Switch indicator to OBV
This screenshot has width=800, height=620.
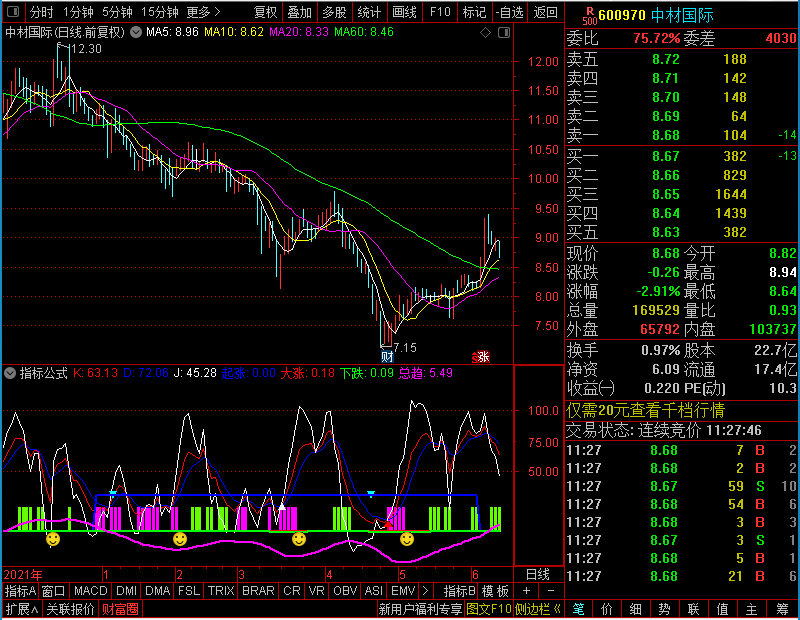coord(345,591)
